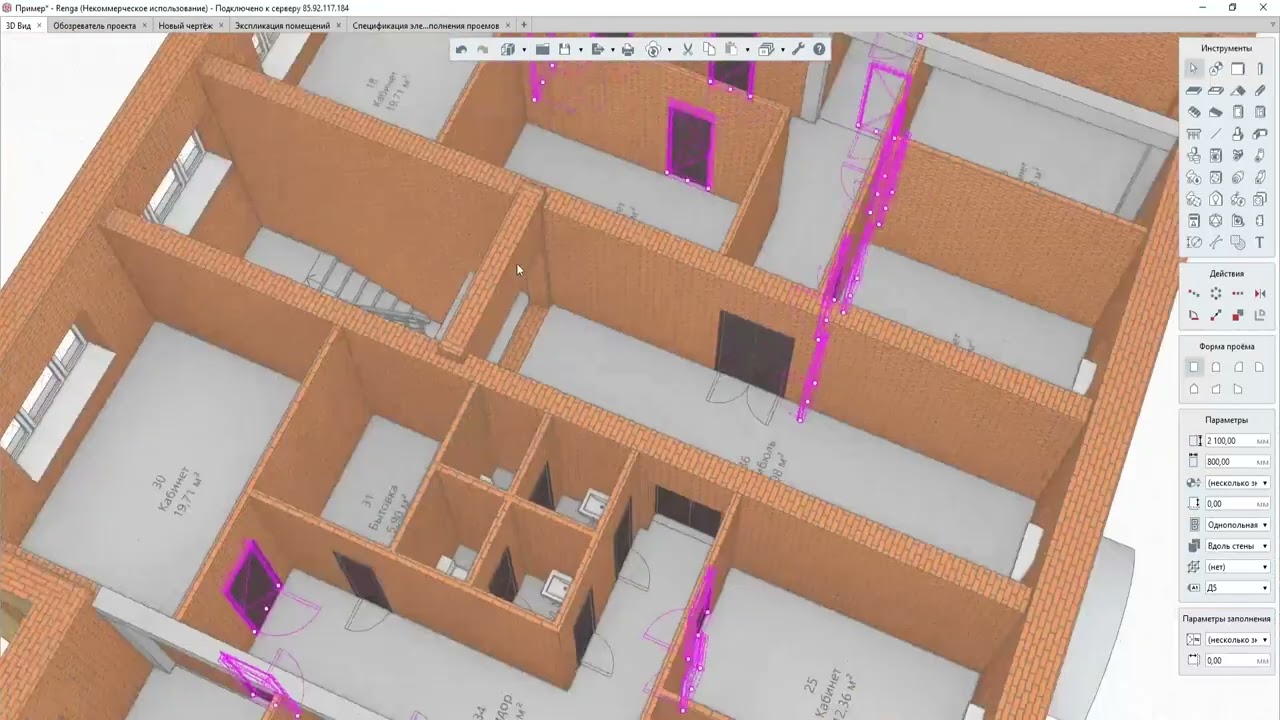The width and height of the screenshot is (1280, 720).
Task: Open the (нет) dropdown
Action: [x=1238, y=566]
